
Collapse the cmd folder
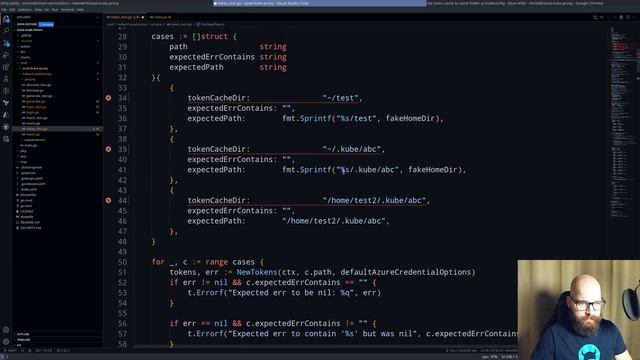24,63
